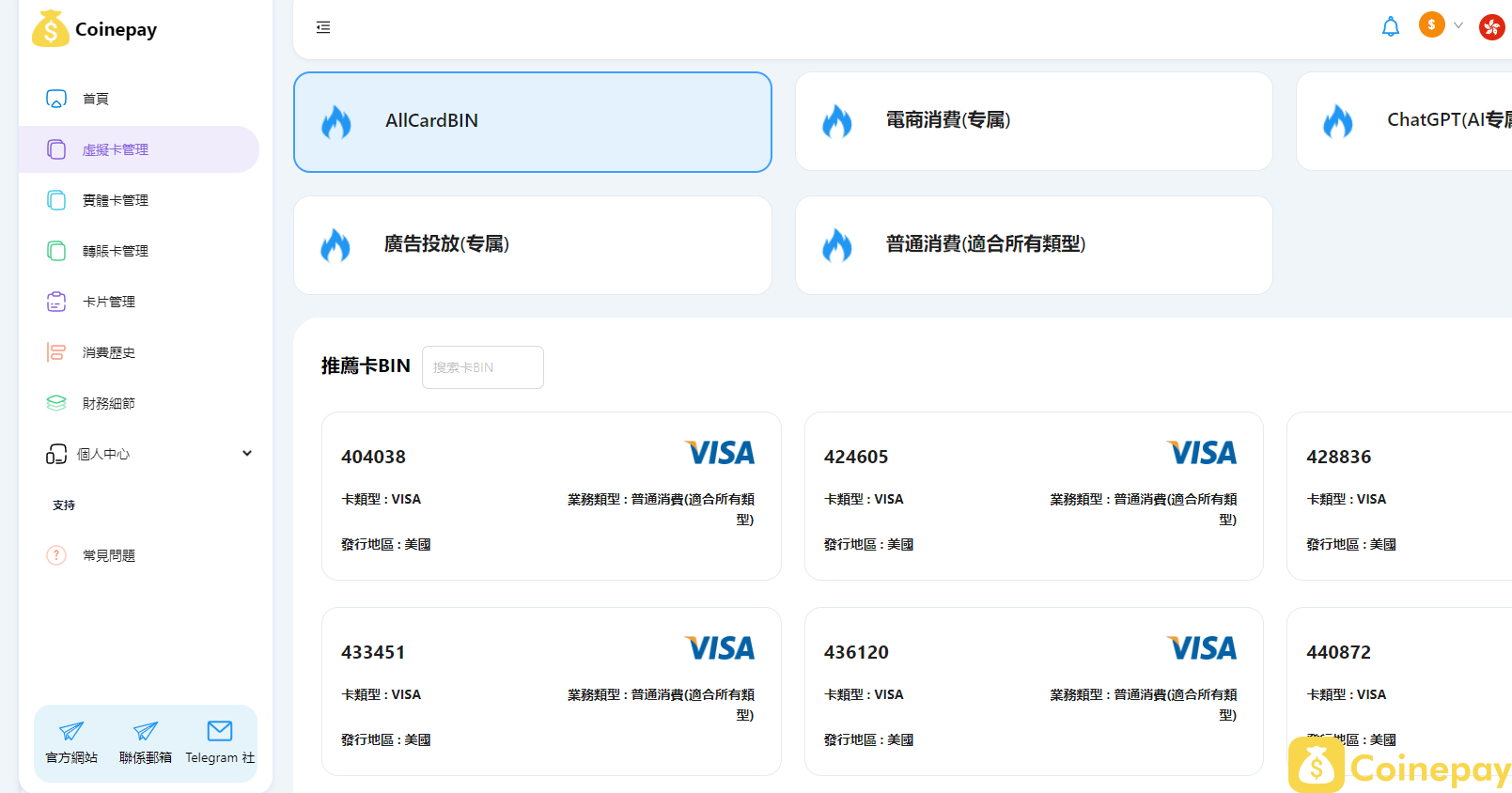Click the Telegram 社 envelope icon
This screenshot has width=1512, height=793.
(x=220, y=730)
